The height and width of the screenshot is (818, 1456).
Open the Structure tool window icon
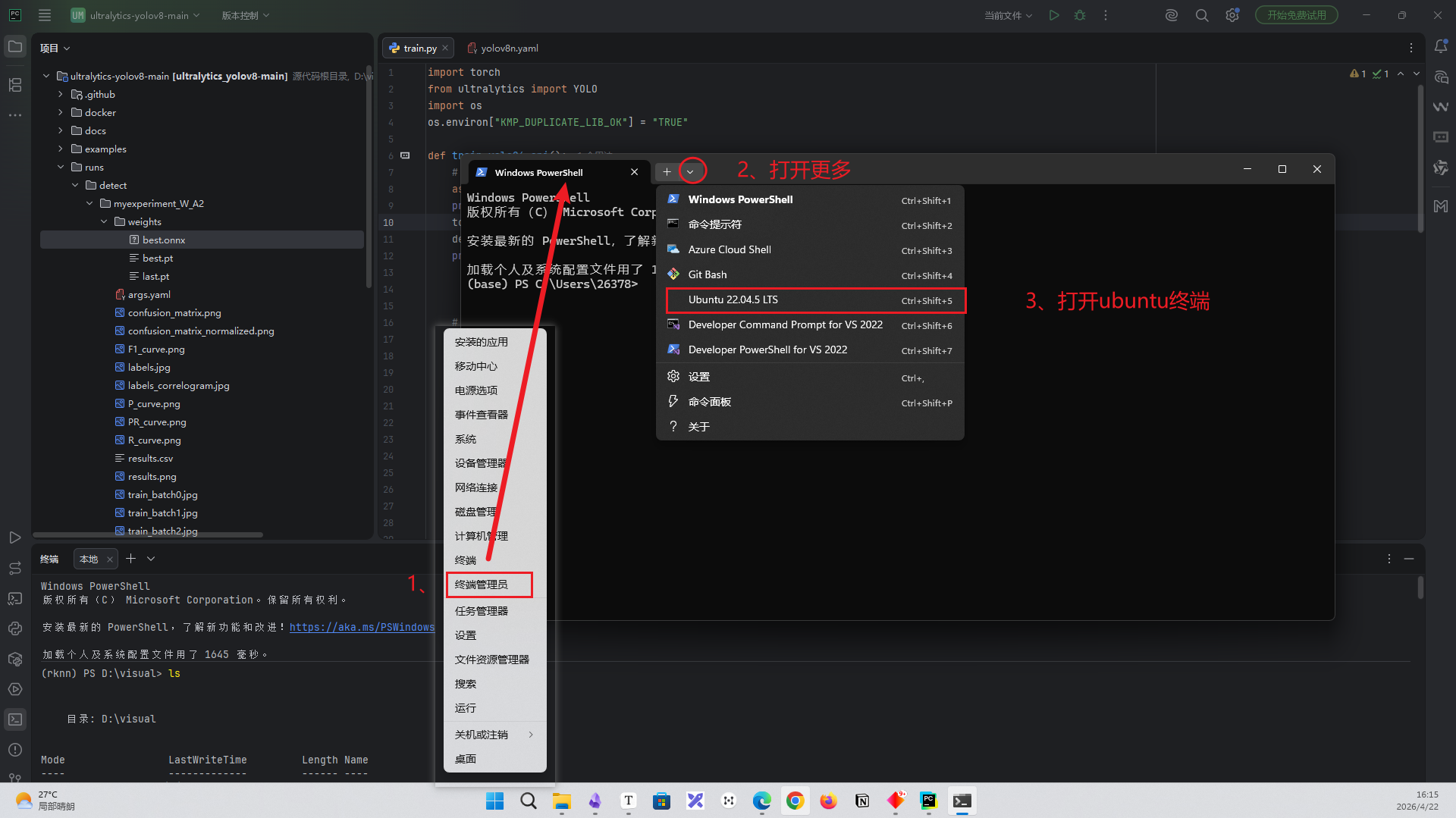pos(15,85)
